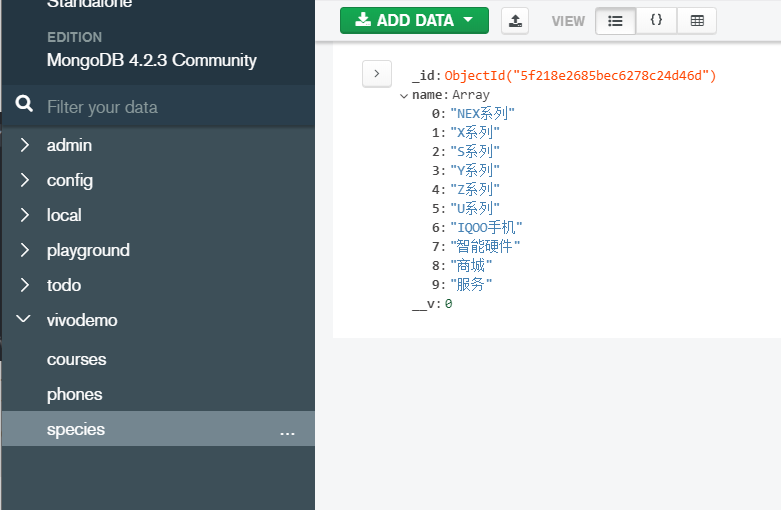Expand the playground database
781x510 pixels.
click(x=24, y=250)
